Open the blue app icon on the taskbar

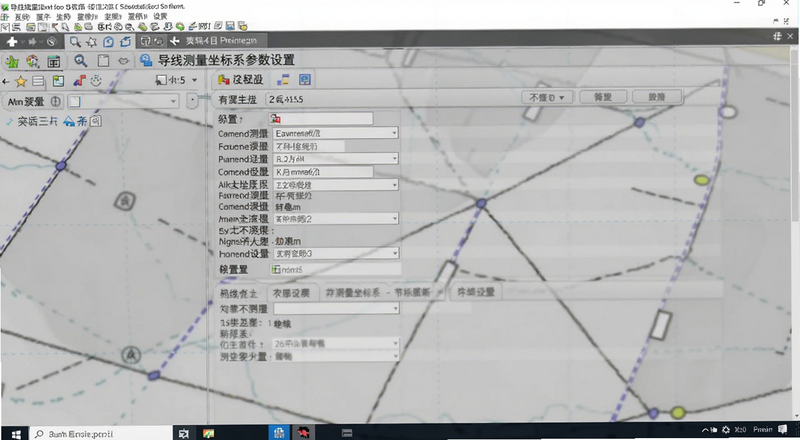tap(279, 433)
